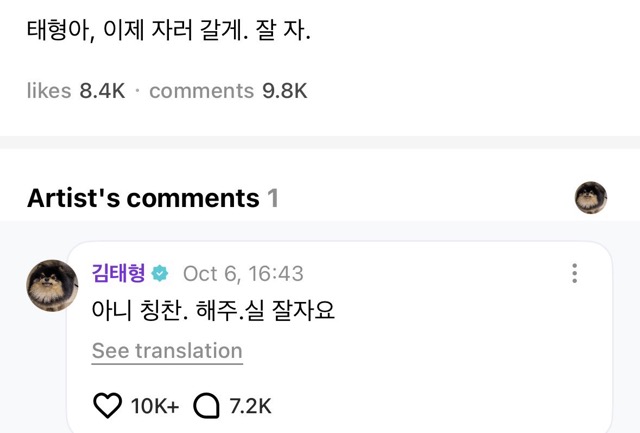This screenshot has width=640, height=433.
Task: Click the Oct 6, 16:43 timestamp
Action: (x=243, y=274)
